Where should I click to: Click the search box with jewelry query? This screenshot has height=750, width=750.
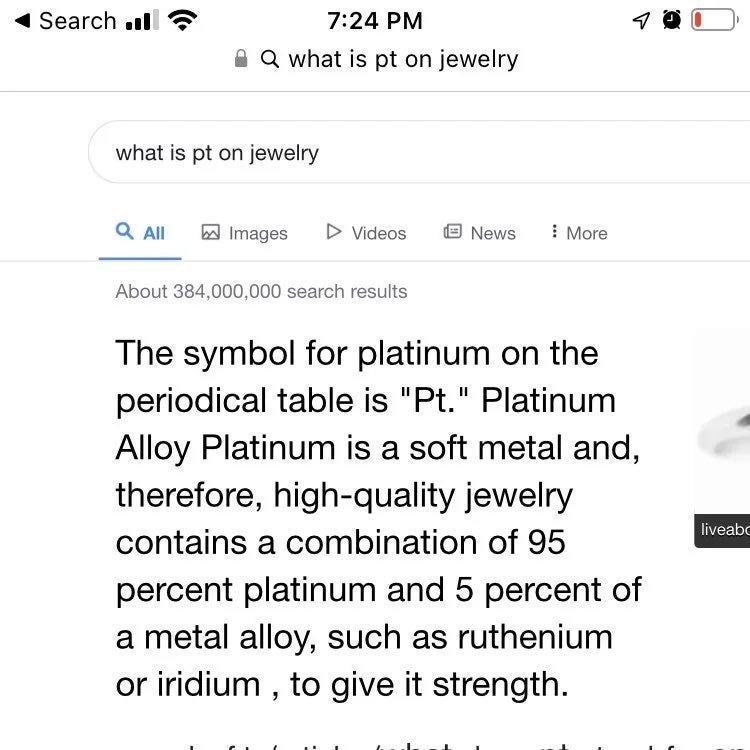(x=419, y=152)
